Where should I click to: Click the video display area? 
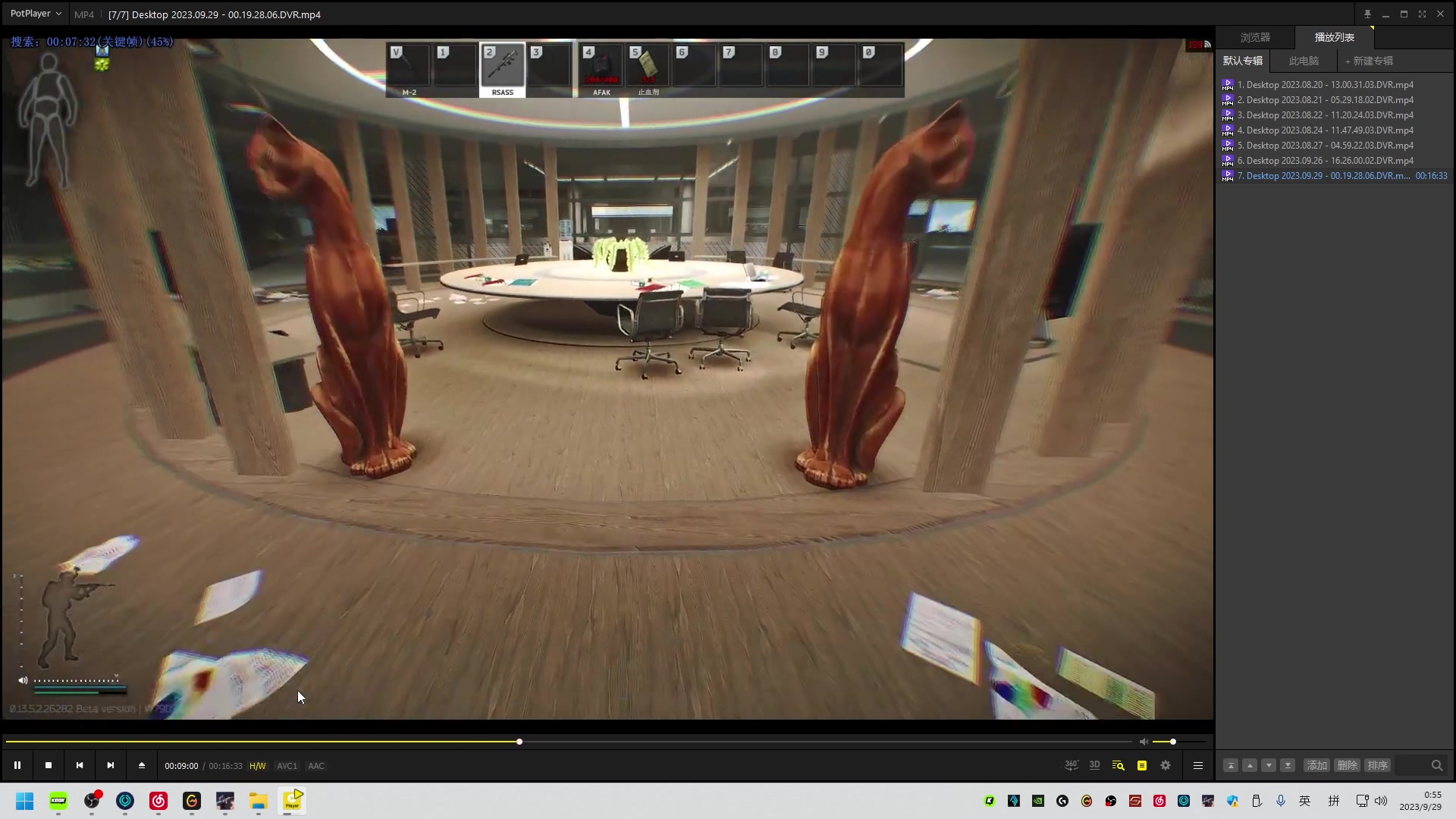[x=607, y=379]
